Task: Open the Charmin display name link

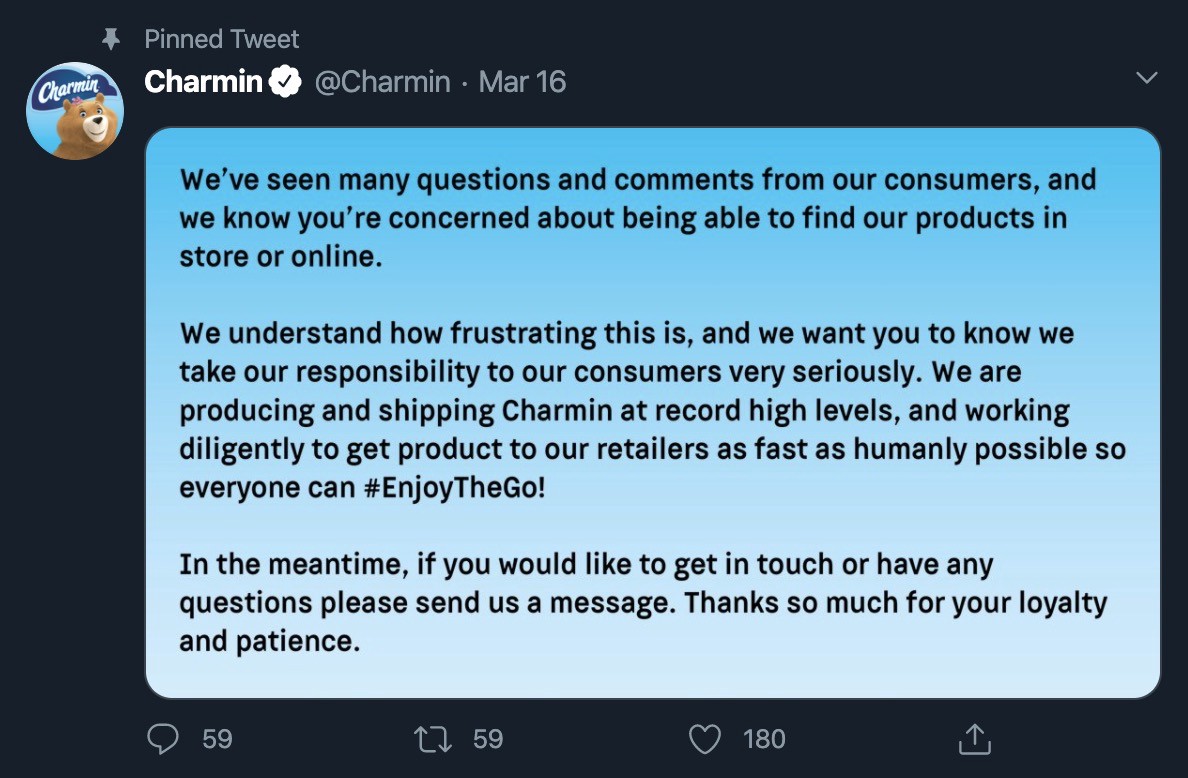Action: 203,82
